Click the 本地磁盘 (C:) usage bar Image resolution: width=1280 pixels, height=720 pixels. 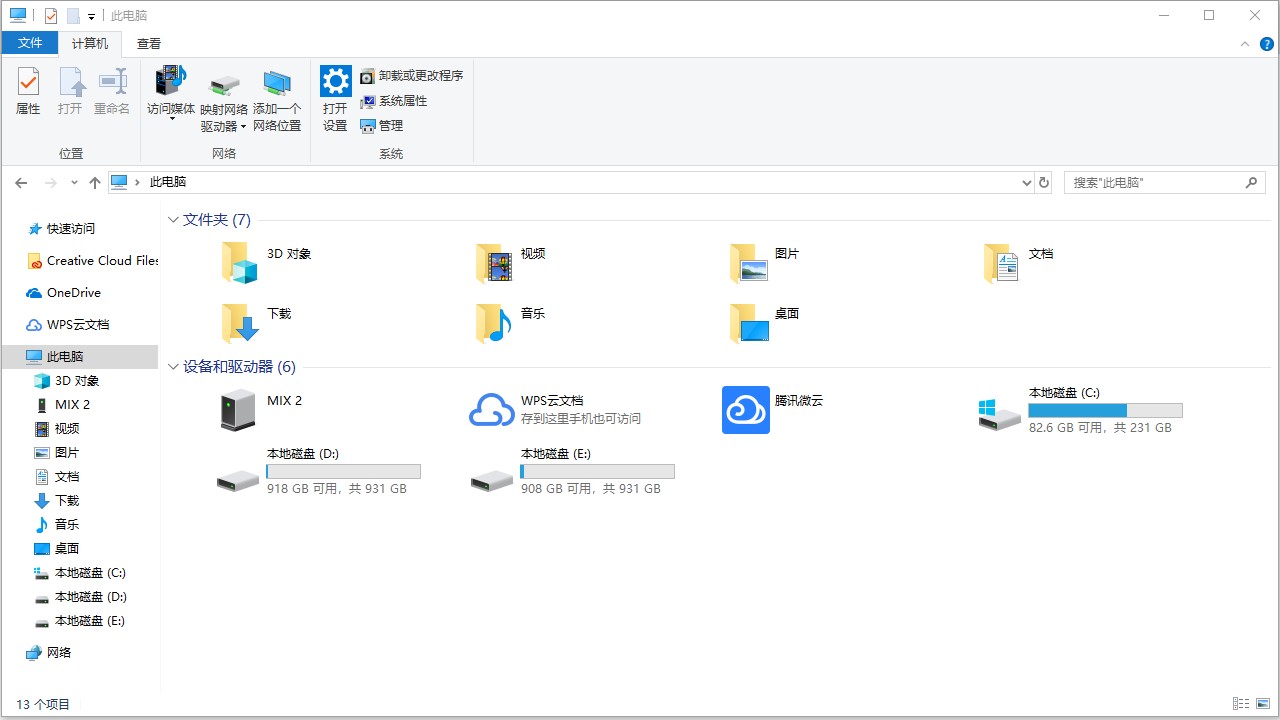tap(1105, 411)
